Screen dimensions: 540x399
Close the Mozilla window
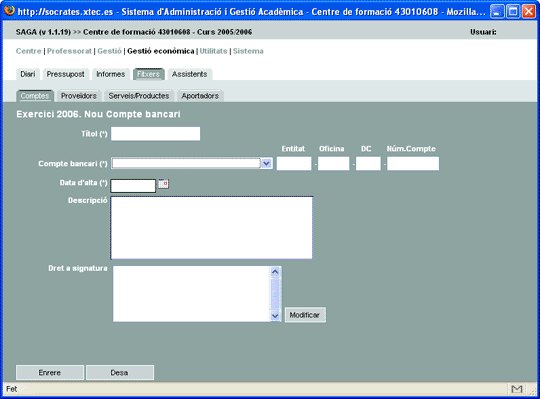pos(529,11)
